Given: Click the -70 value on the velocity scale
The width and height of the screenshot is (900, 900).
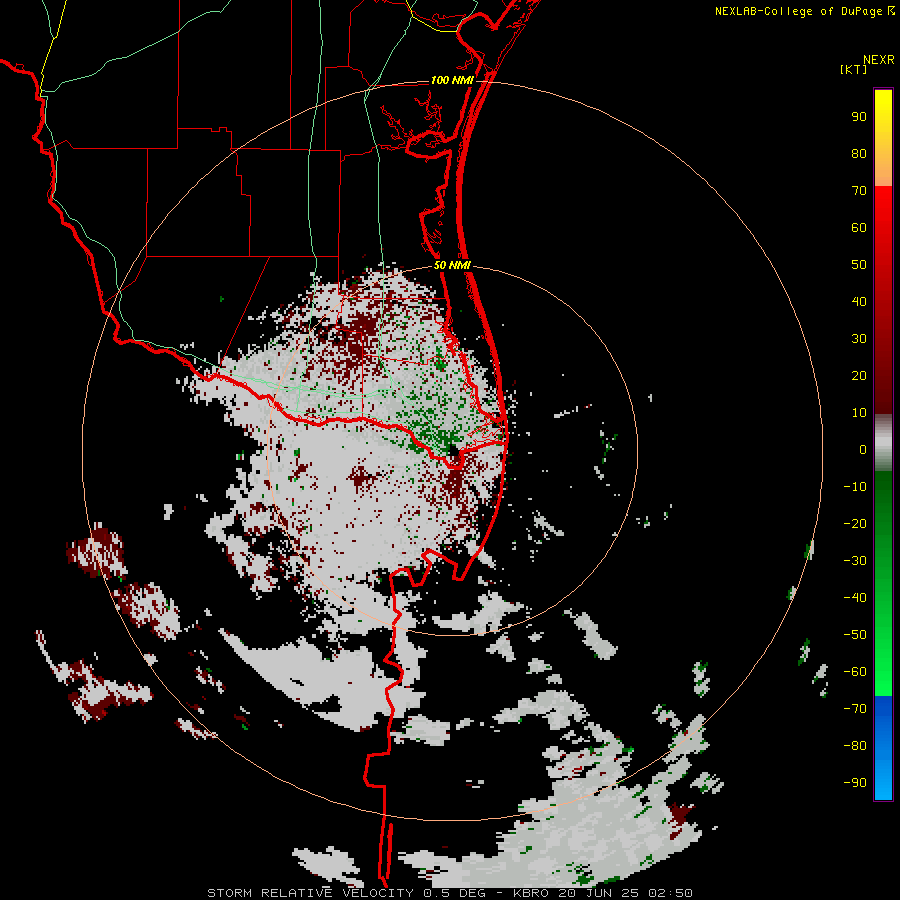Looking at the screenshot, I should (x=855, y=709).
